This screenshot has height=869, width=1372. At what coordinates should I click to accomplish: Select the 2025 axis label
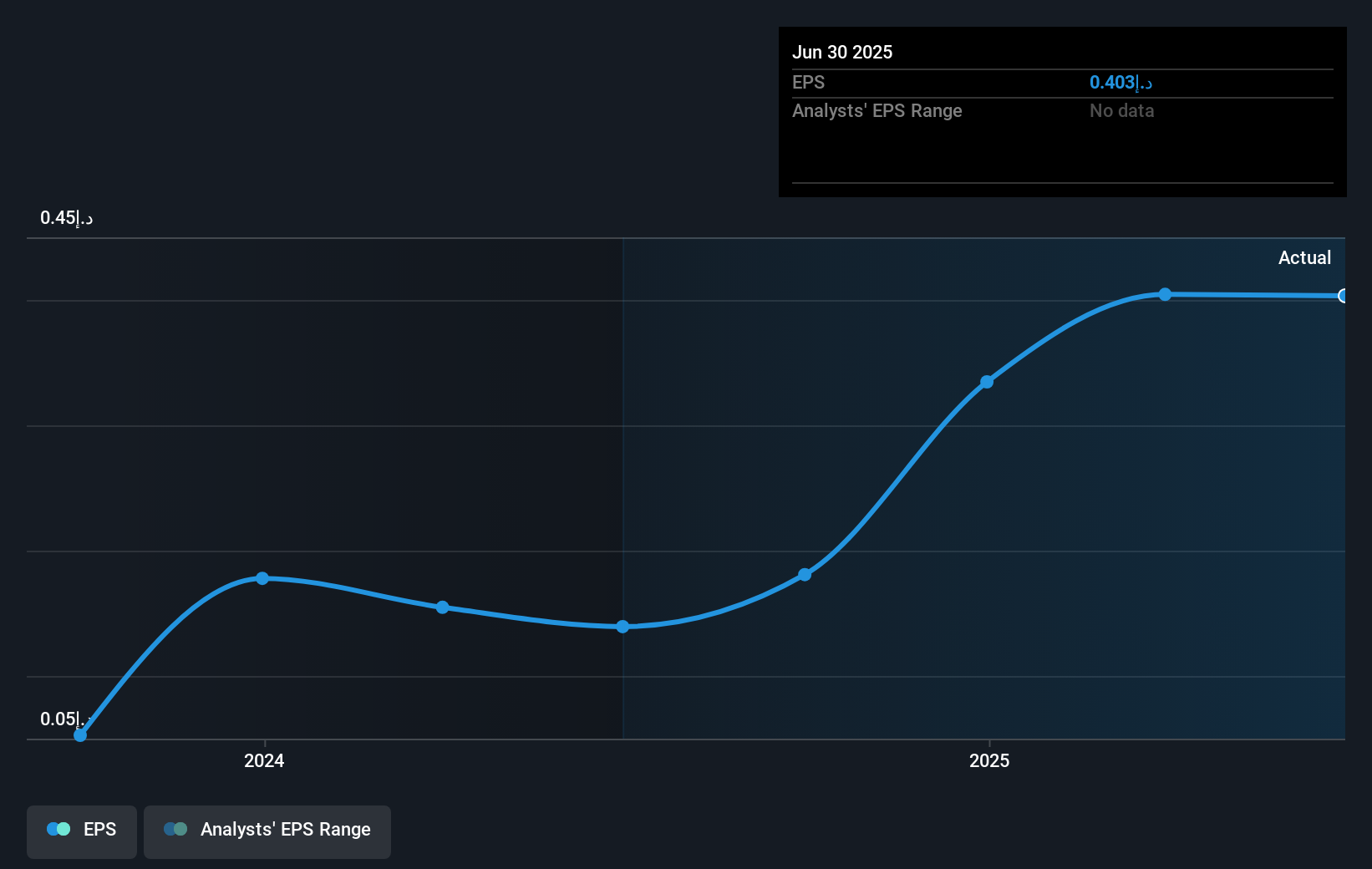click(x=989, y=761)
